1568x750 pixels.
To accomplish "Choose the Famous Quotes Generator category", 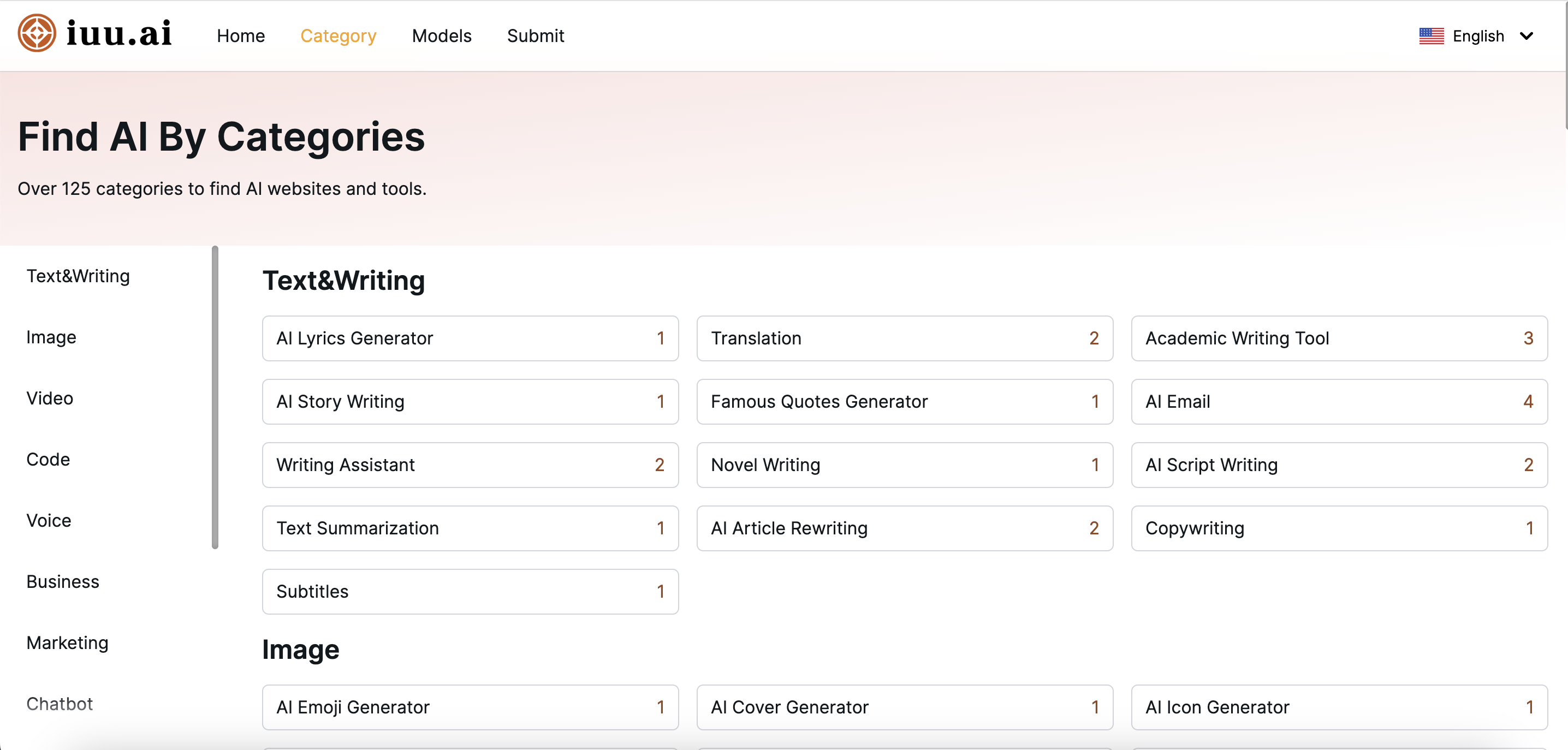I will pyautogui.click(x=904, y=401).
